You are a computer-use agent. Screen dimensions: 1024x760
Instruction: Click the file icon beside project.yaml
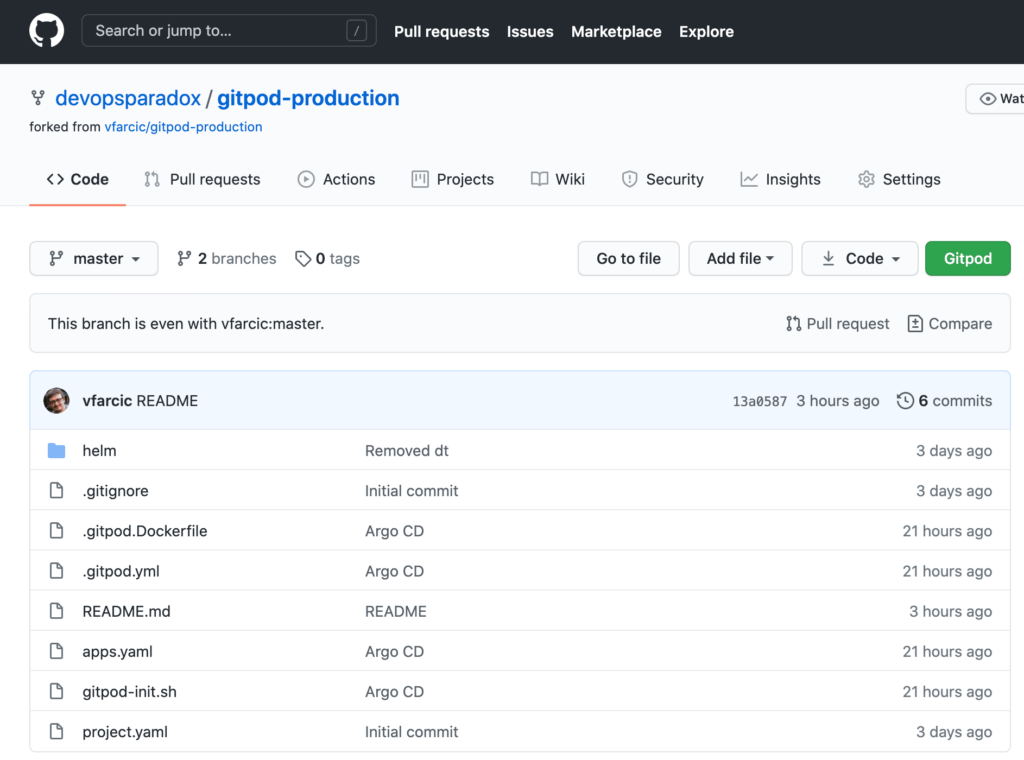click(57, 731)
